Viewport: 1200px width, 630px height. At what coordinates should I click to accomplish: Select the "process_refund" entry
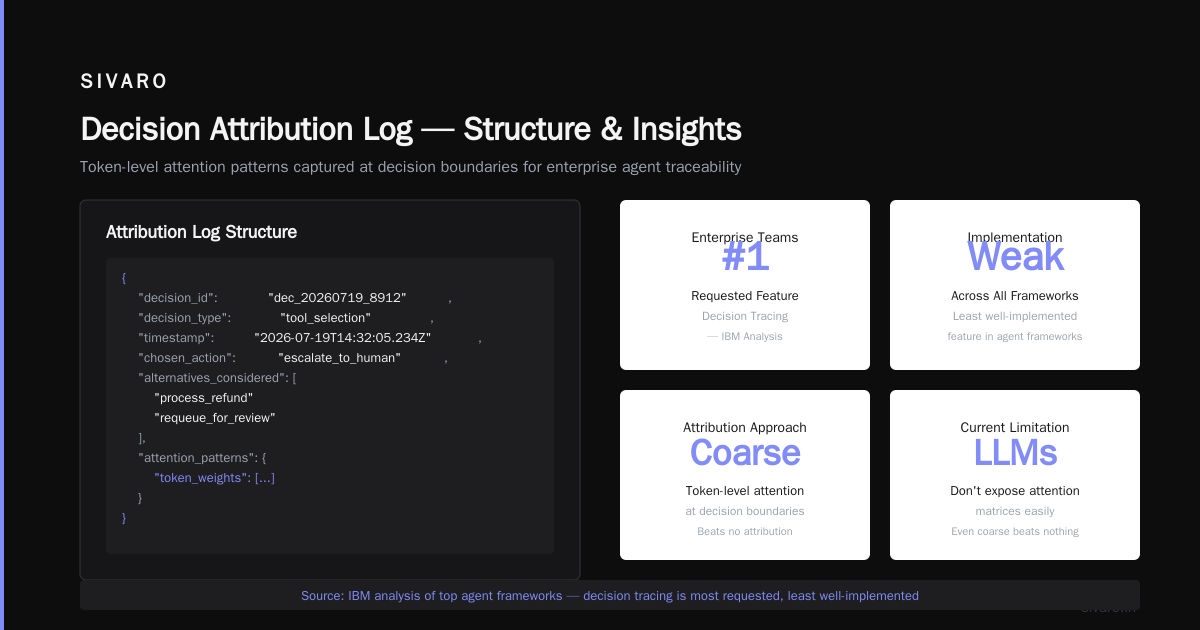tap(203, 398)
